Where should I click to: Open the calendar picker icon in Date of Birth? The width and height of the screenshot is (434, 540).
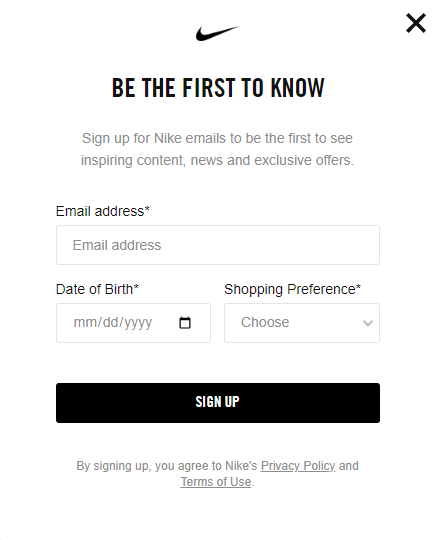pyautogui.click(x=185, y=323)
